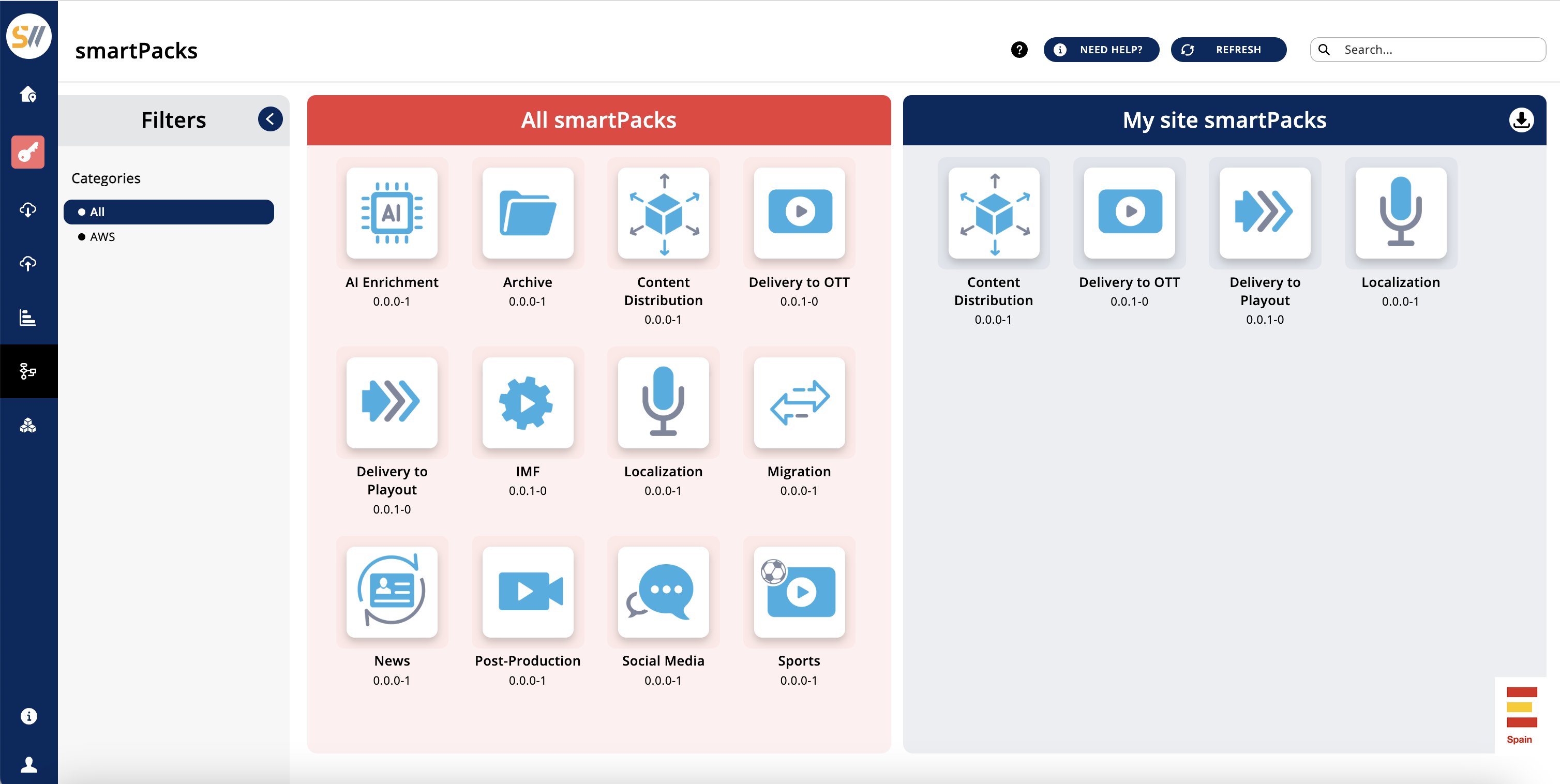Open the statistics panel from the sidebar
The height and width of the screenshot is (784, 1560).
(28, 317)
